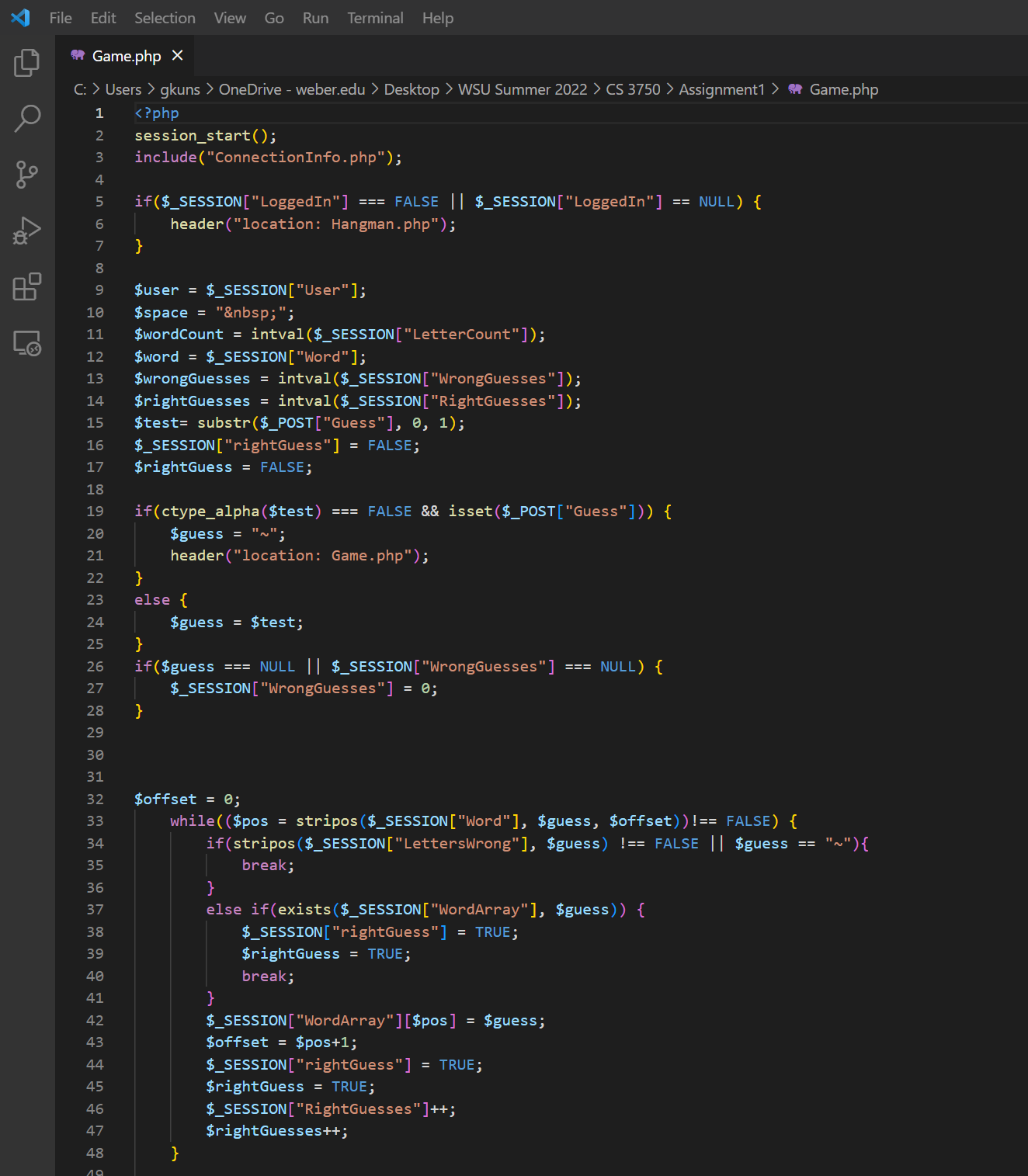Click the WSU Summer 2022 breadcrumb
Screen dimensions: 1028x1176
click(523, 89)
